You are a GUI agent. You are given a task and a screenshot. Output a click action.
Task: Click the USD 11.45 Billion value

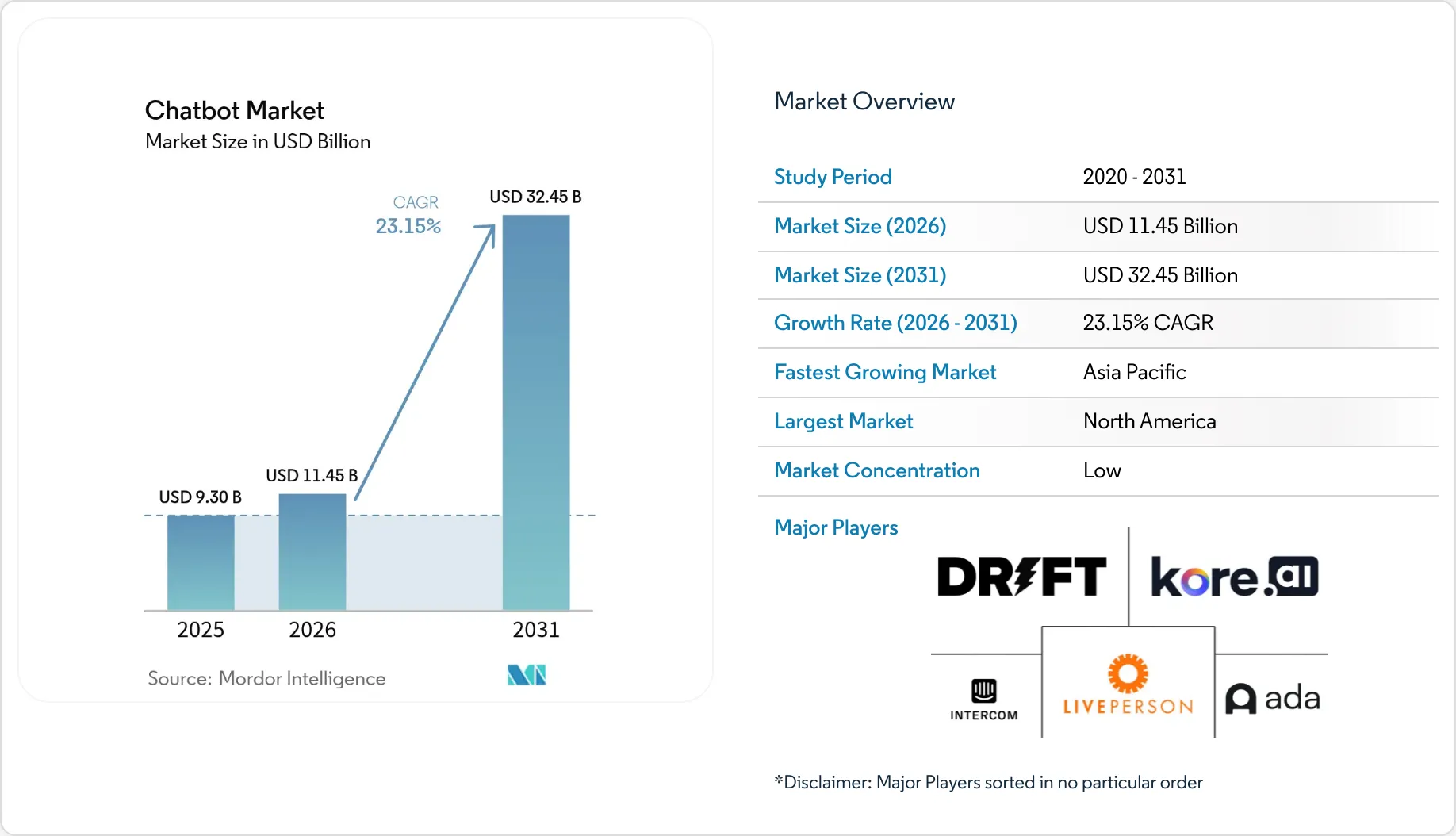[1160, 226]
